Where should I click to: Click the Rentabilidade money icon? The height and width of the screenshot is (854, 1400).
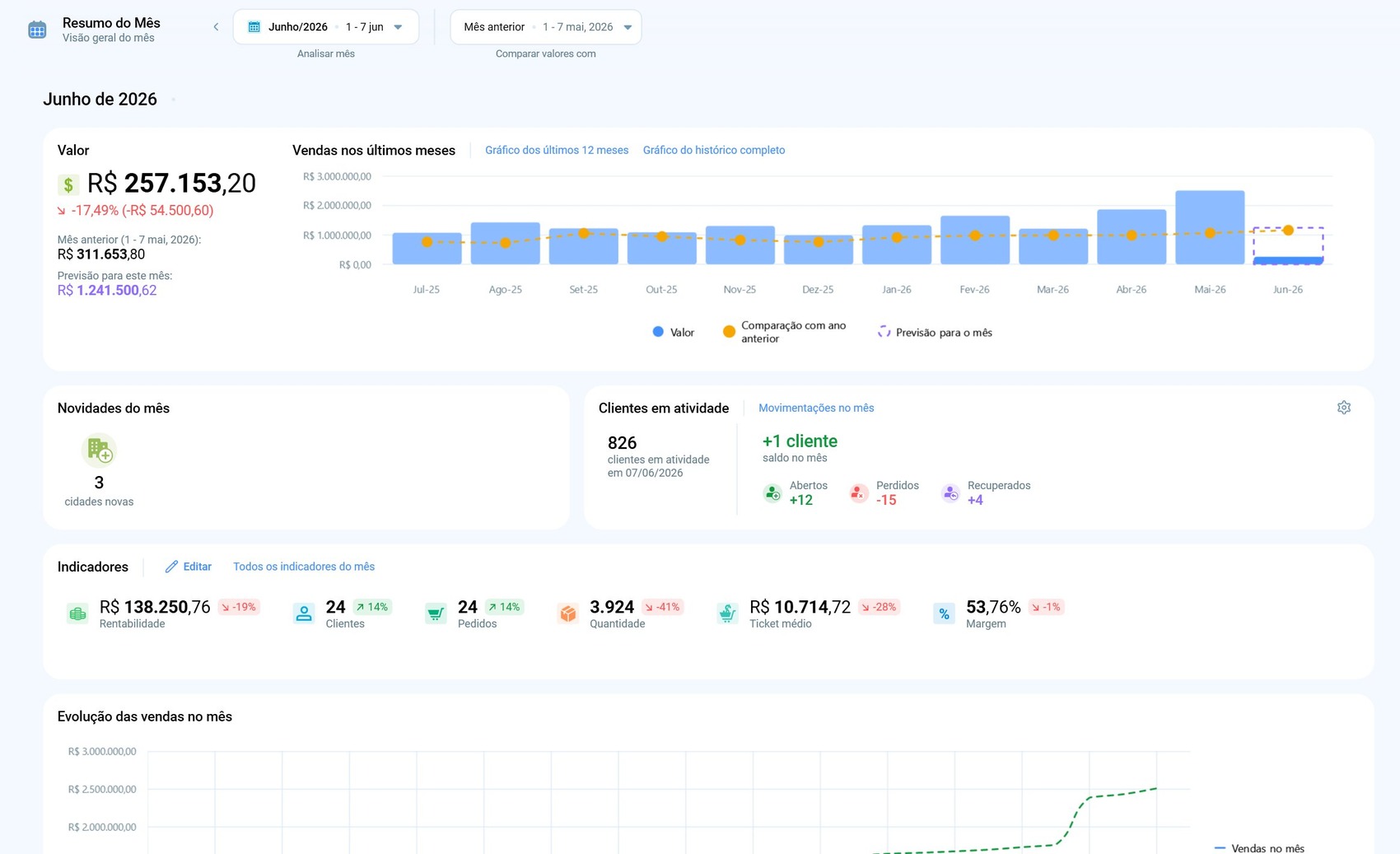77,614
